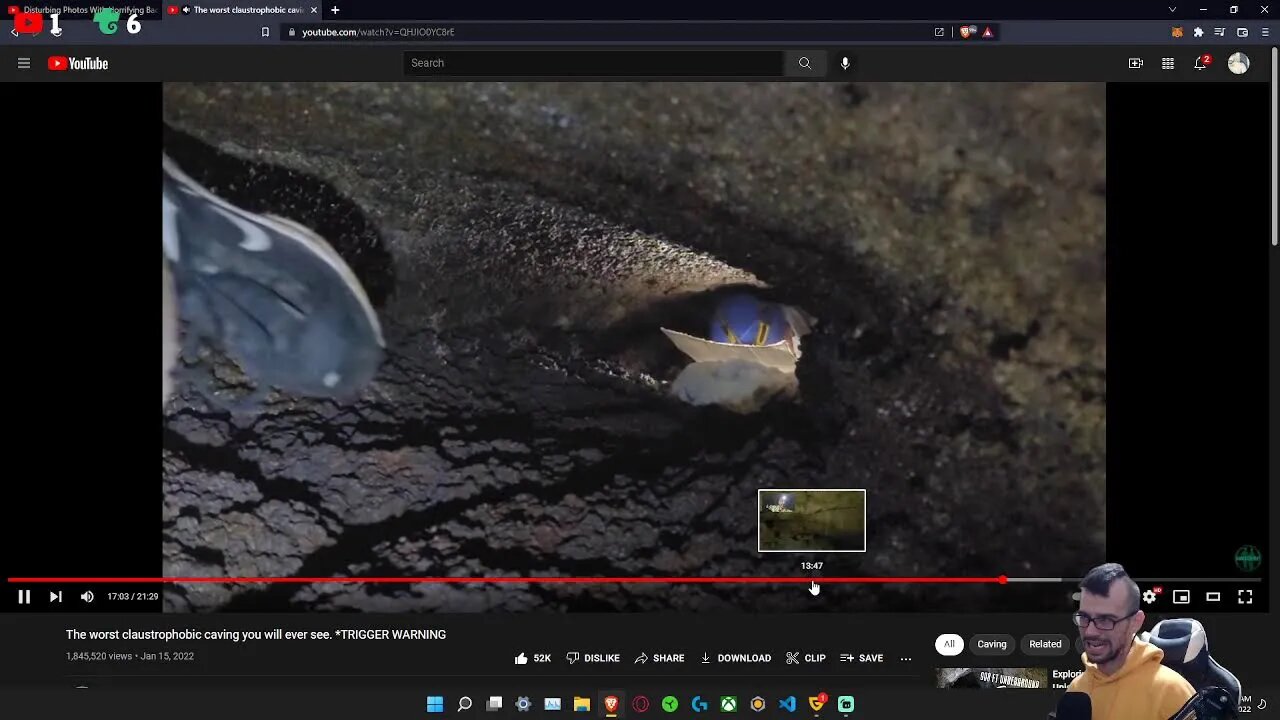
Task: Create a CLIP of the video
Action: (x=806, y=658)
